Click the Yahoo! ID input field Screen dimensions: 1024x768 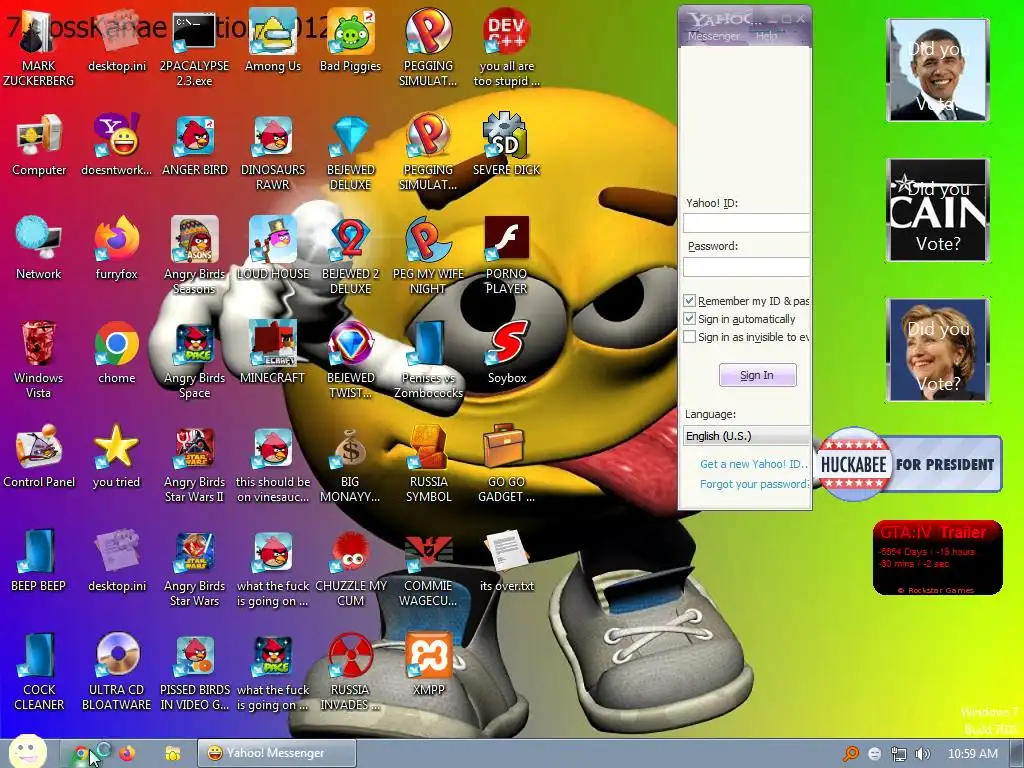(x=746, y=223)
